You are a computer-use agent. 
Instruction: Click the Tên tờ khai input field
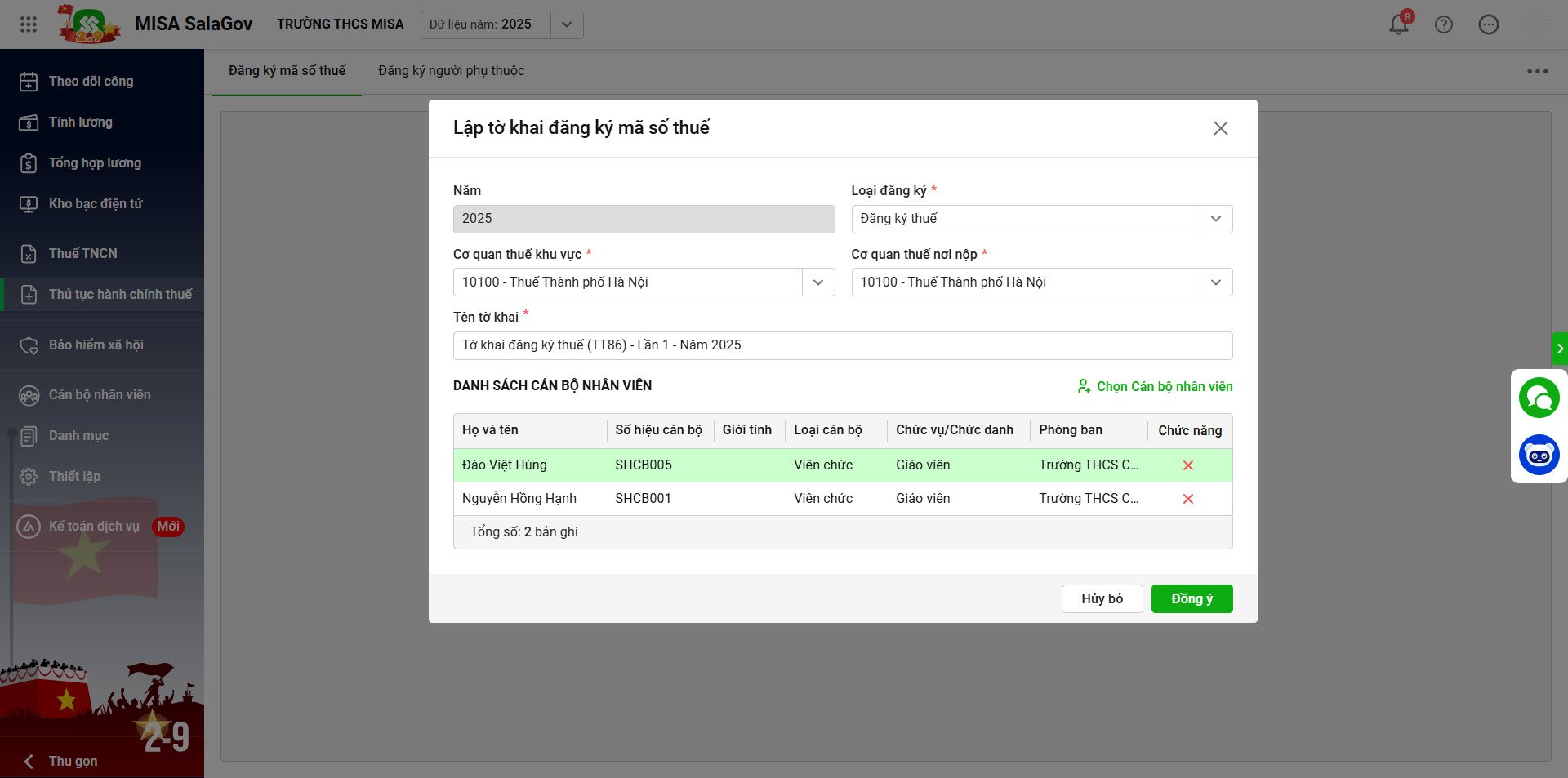coord(842,345)
